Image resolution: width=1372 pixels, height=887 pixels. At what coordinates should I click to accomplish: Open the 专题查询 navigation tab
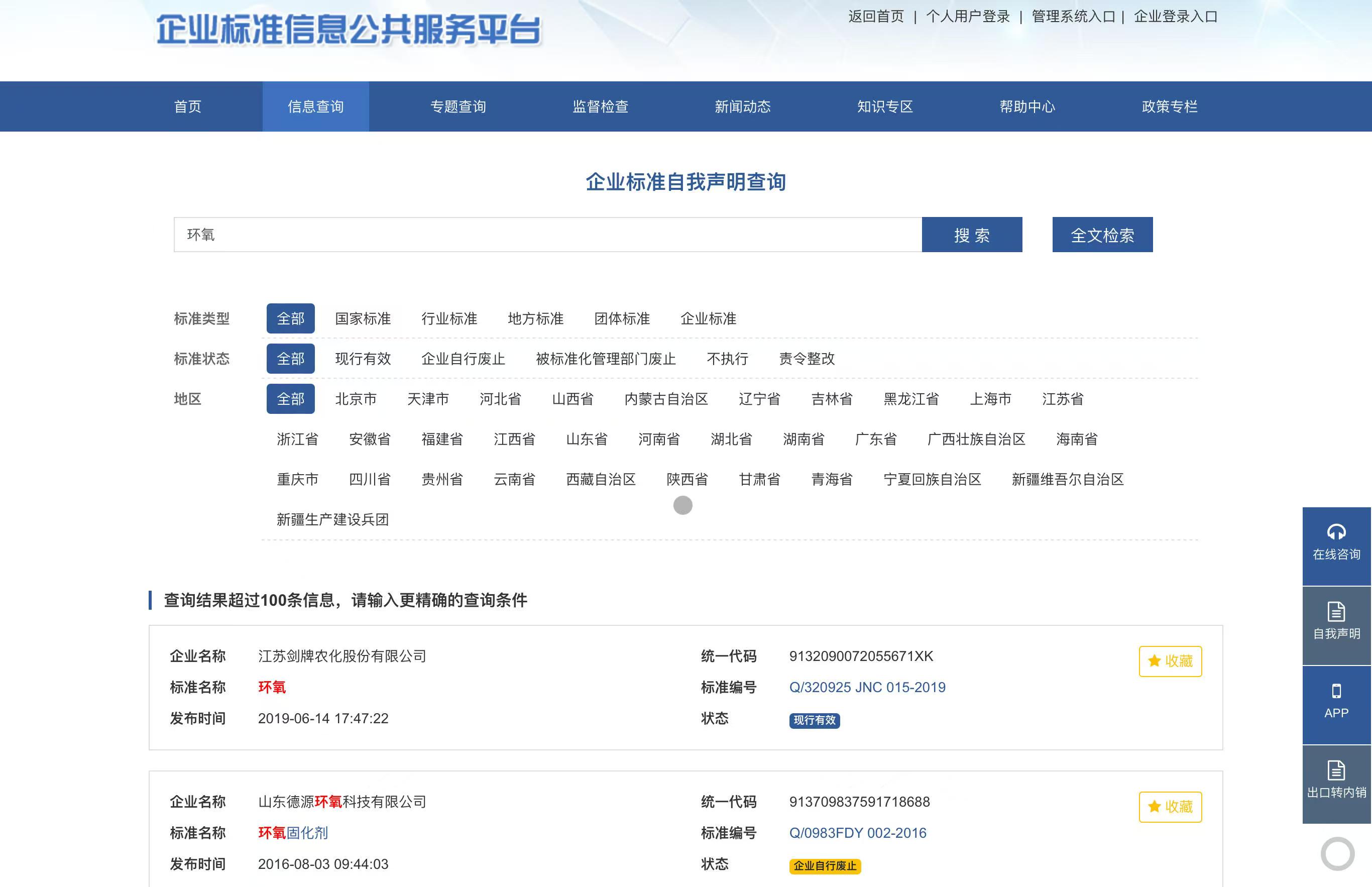pos(459,106)
